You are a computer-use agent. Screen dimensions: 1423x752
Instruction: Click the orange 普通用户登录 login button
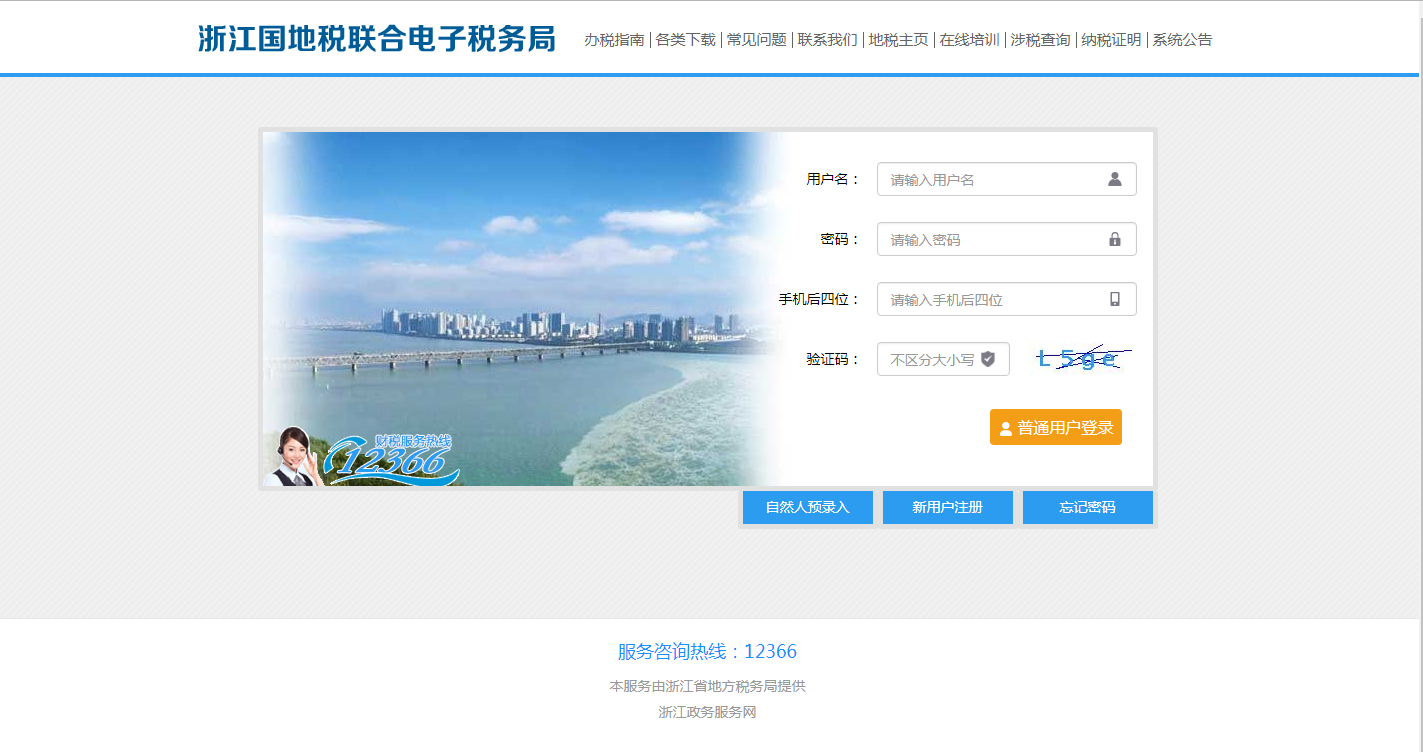[x=1056, y=427]
